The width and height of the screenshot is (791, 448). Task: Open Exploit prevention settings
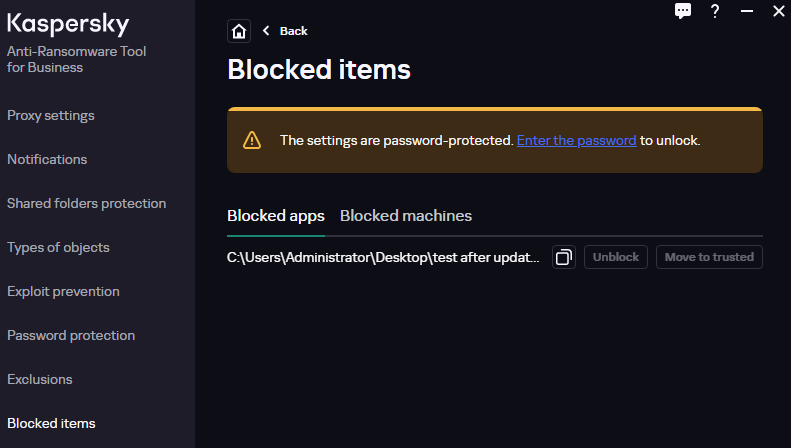click(x=63, y=291)
